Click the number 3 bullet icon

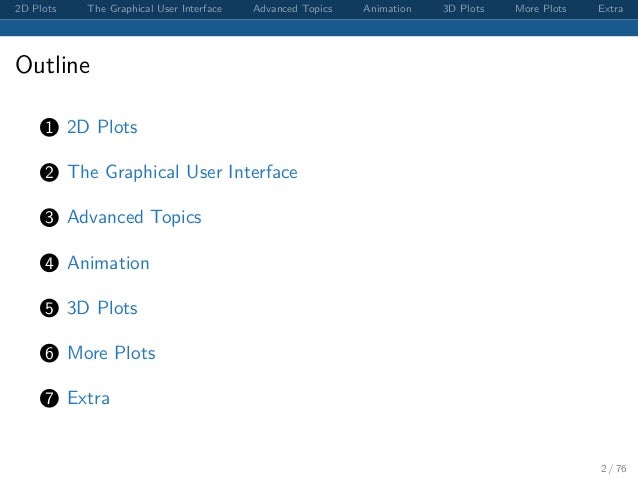(49, 218)
